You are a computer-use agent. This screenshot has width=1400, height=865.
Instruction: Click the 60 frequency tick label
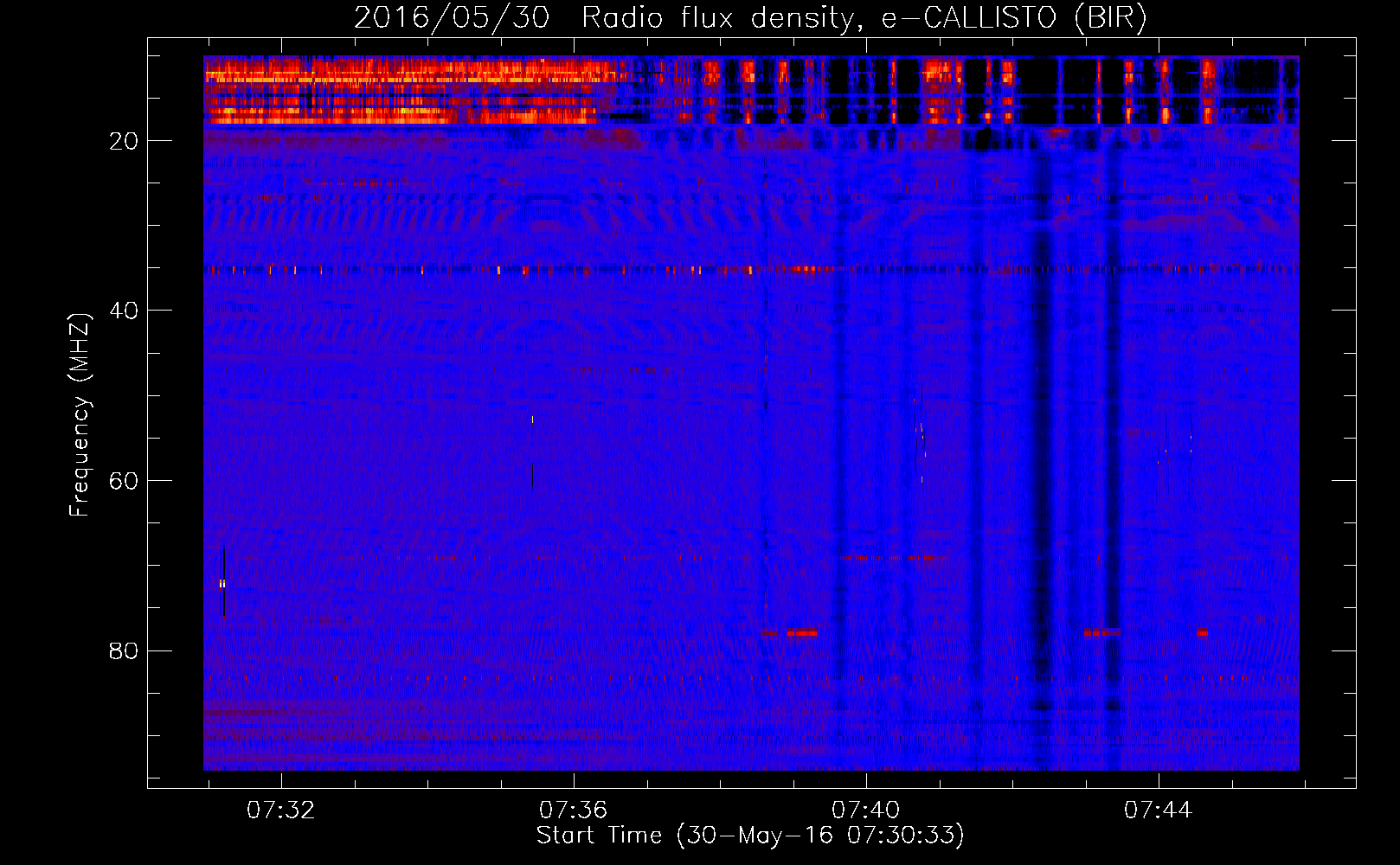click(x=124, y=481)
